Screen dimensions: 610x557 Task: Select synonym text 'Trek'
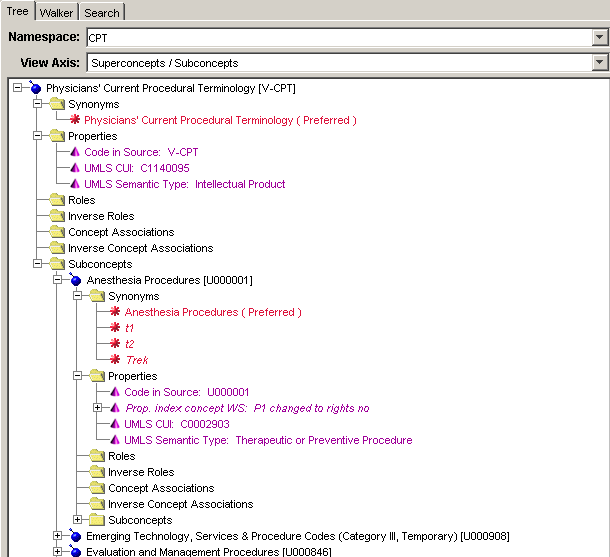pyautogui.click(x=137, y=360)
